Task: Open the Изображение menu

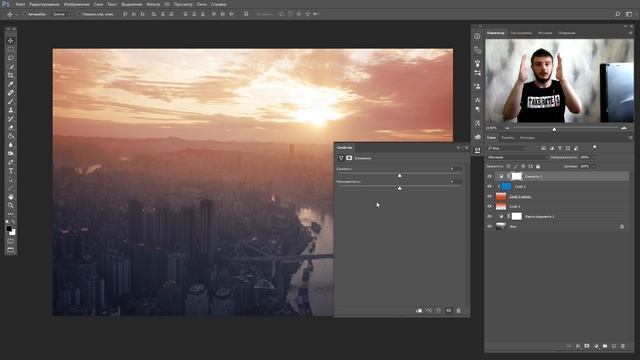Action: [76, 4]
